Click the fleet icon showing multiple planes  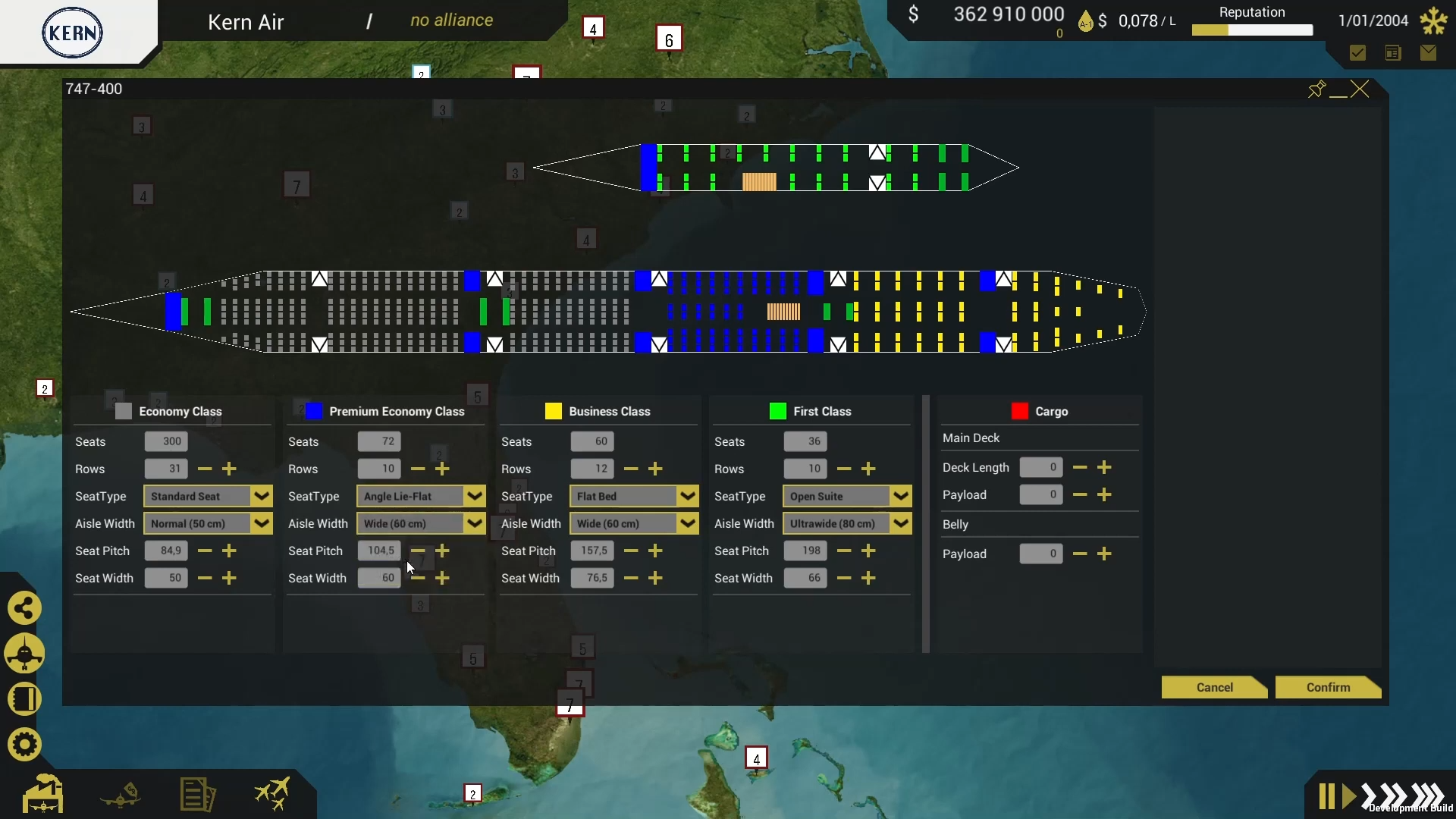click(x=273, y=794)
